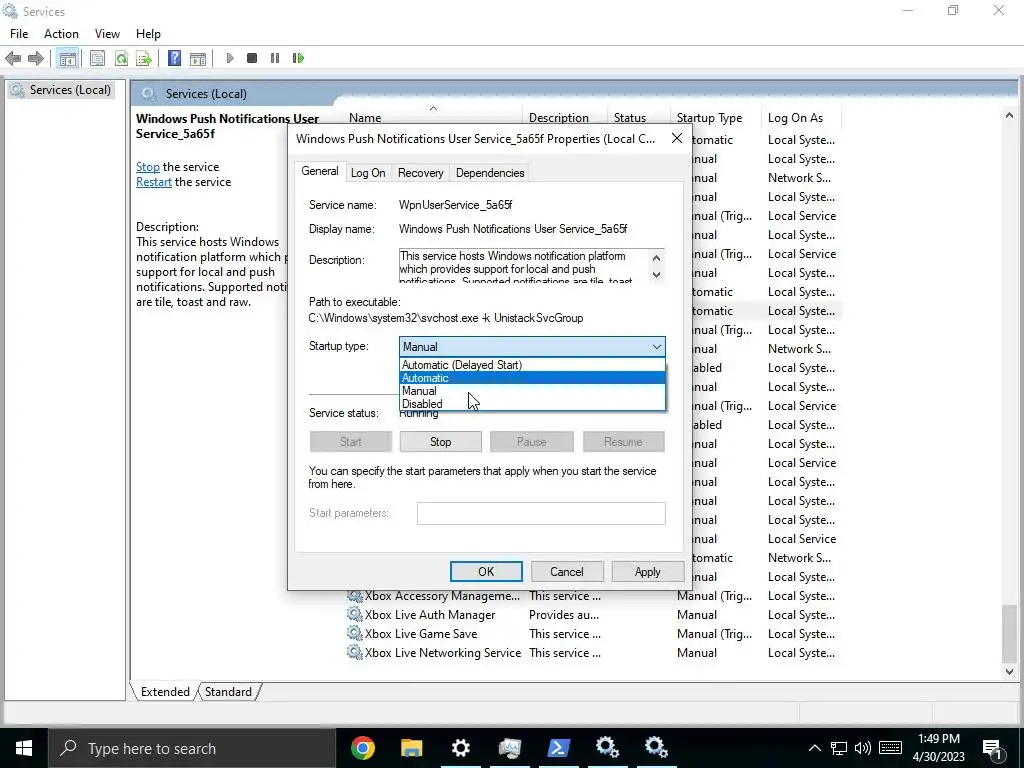
Task: Open the PowerShell icon on the taskbar
Action: (x=558, y=748)
